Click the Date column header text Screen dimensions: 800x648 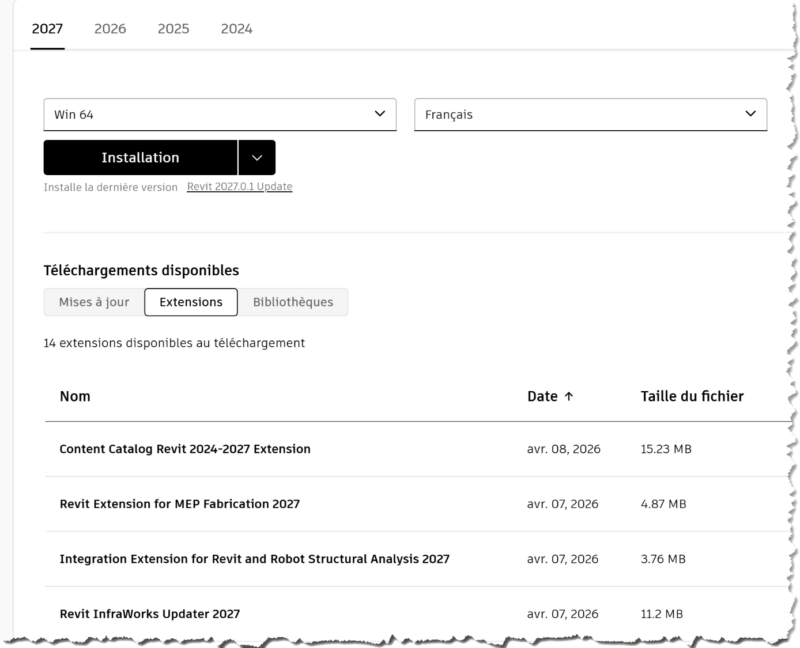click(542, 397)
